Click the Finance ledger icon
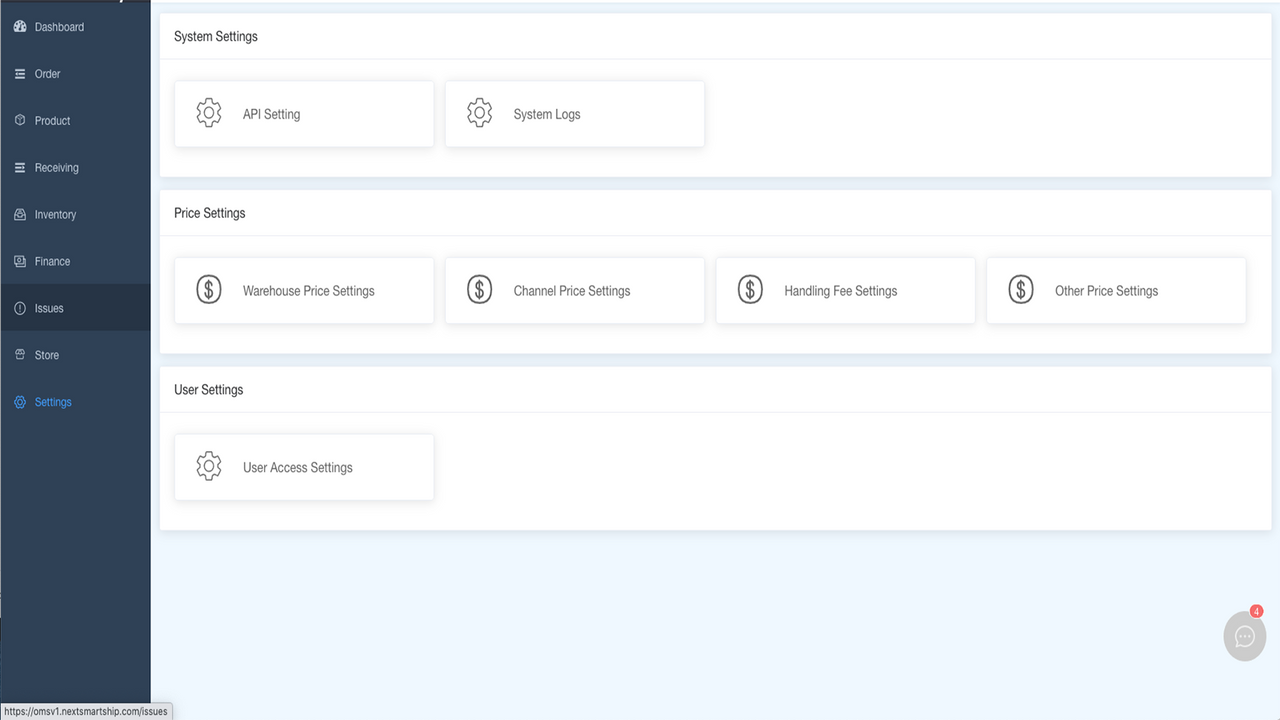Image resolution: width=1280 pixels, height=720 pixels. [18, 261]
